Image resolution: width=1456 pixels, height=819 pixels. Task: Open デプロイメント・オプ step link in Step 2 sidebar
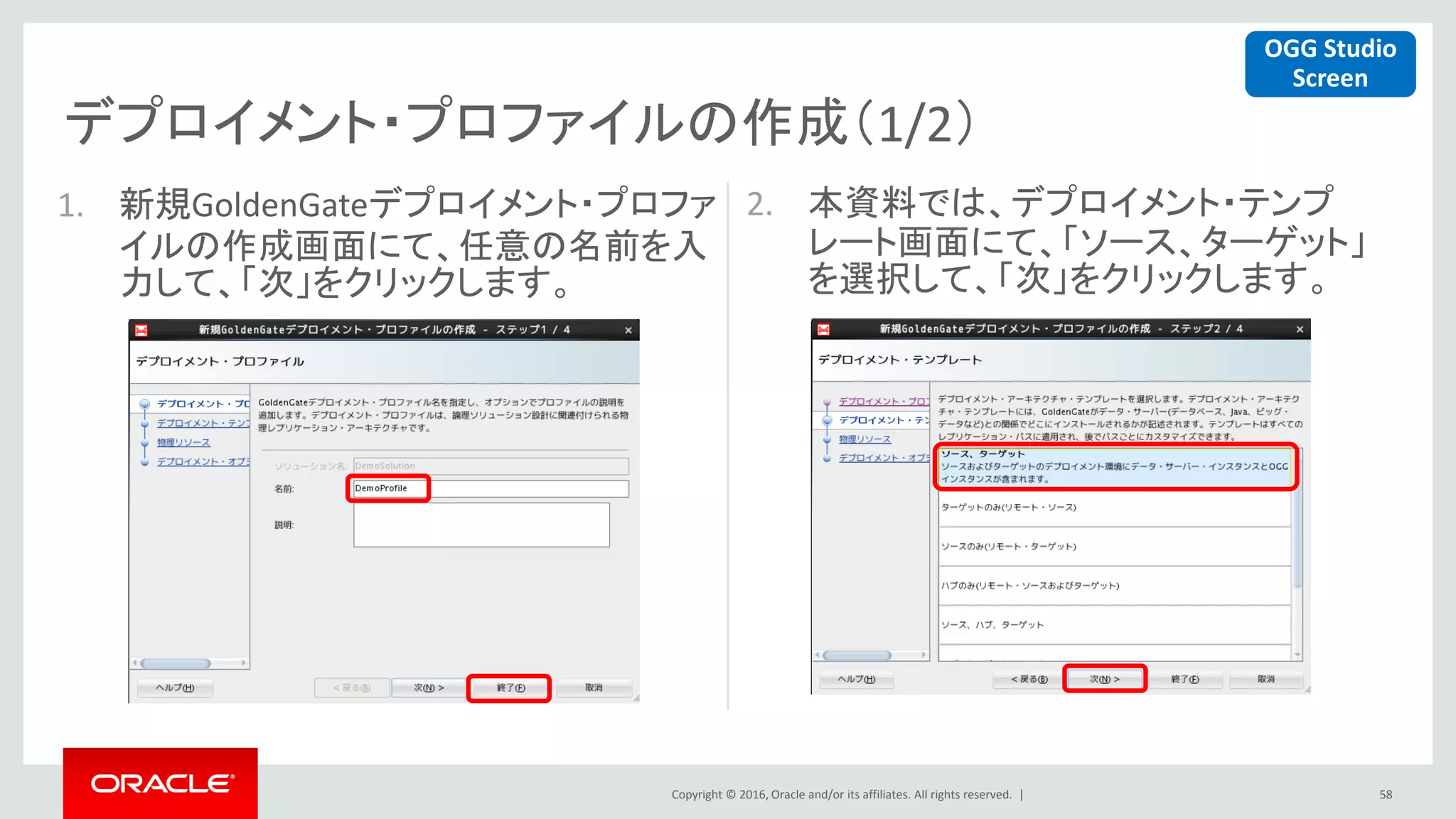coord(884,458)
